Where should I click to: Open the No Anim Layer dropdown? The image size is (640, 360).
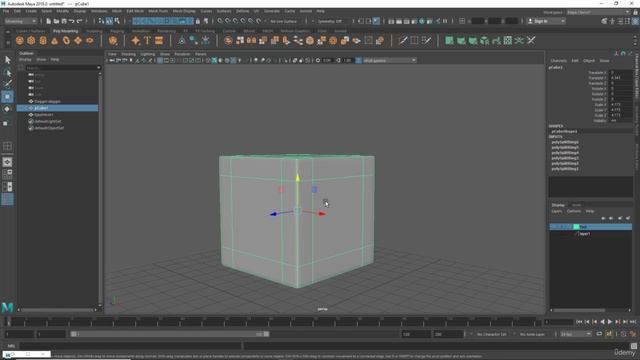tap(532, 334)
